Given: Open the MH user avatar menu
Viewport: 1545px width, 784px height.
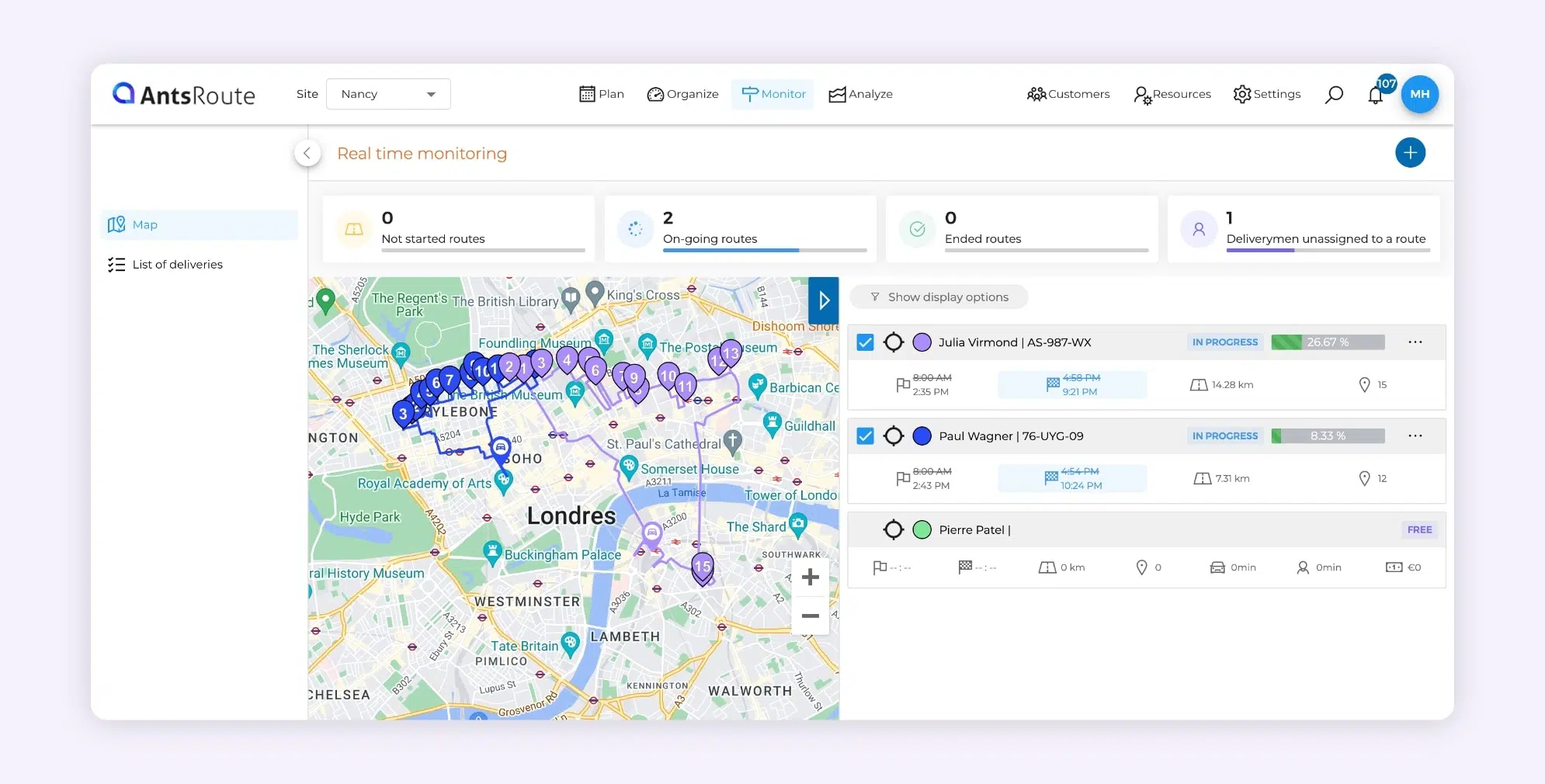Looking at the screenshot, I should 1420,94.
